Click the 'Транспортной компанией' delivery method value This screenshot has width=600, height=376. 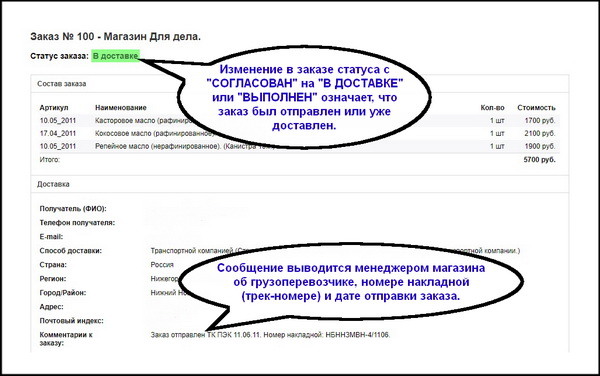pyautogui.click(x=192, y=251)
